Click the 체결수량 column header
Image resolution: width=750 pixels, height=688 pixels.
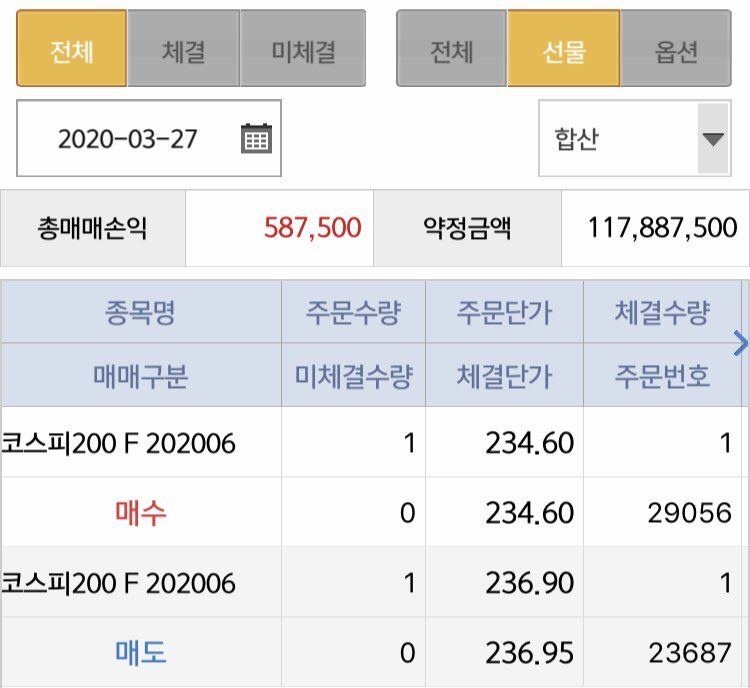pyautogui.click(x=661, y=313)
